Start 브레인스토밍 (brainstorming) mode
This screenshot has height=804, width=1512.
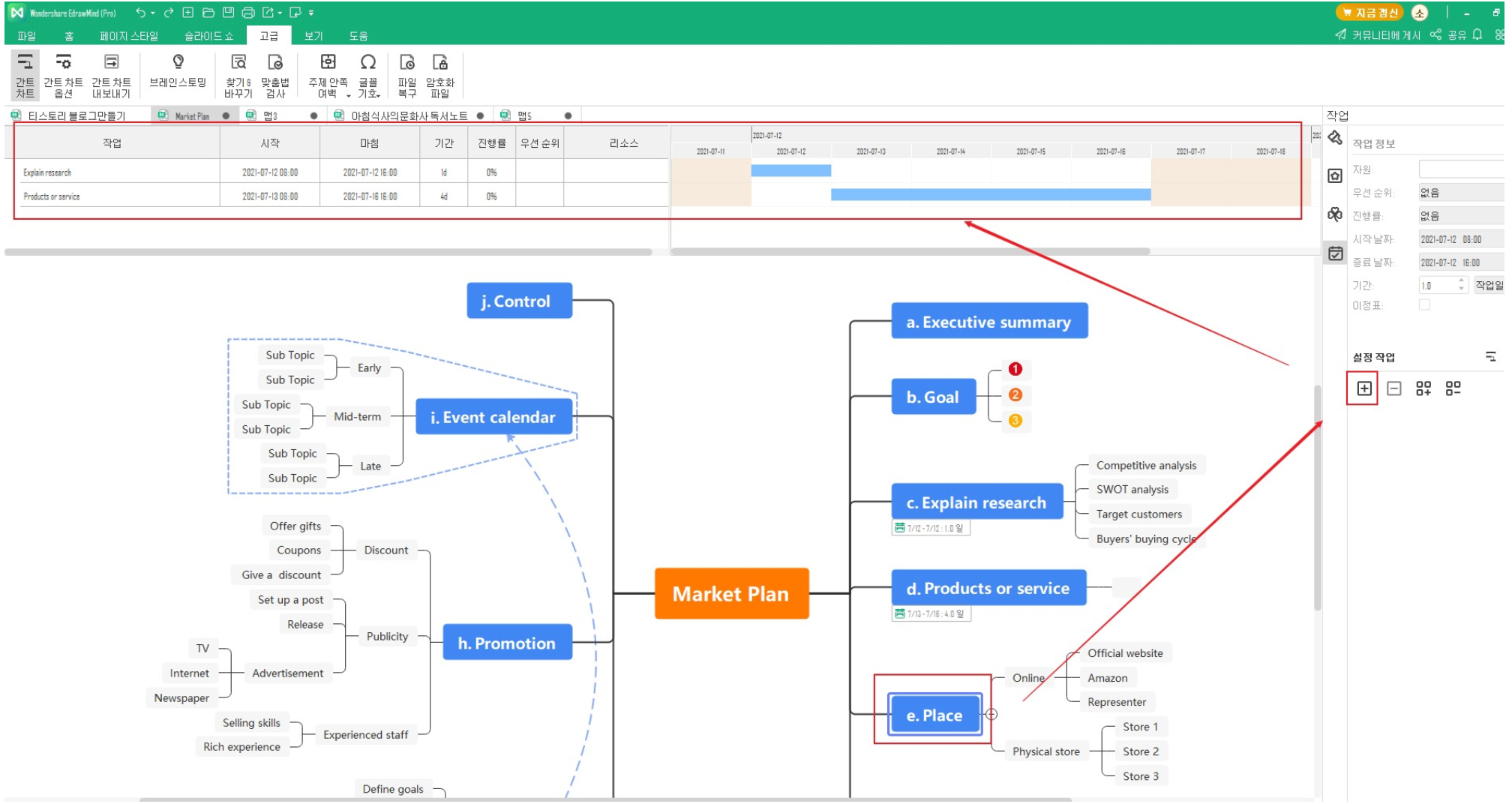tap(178, 70)
